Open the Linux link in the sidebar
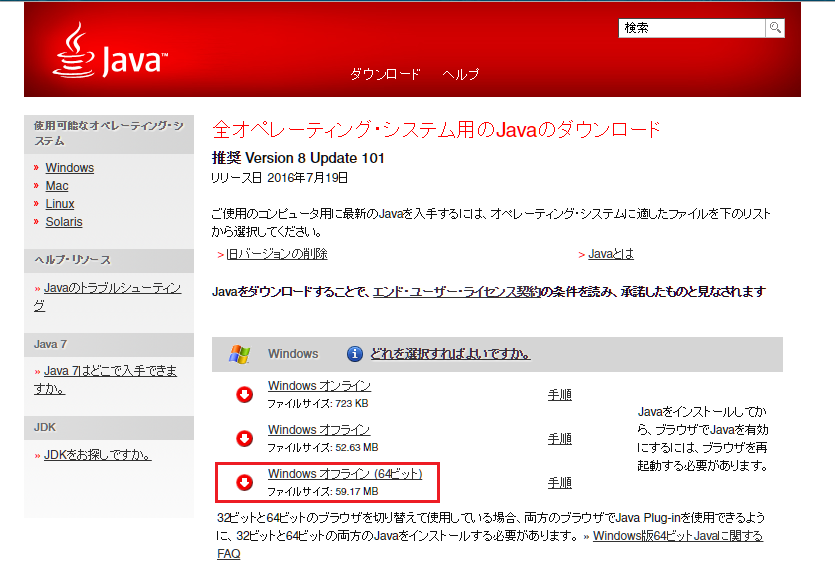The width and height of the screenshot is (835, 578). pos(60,204)
